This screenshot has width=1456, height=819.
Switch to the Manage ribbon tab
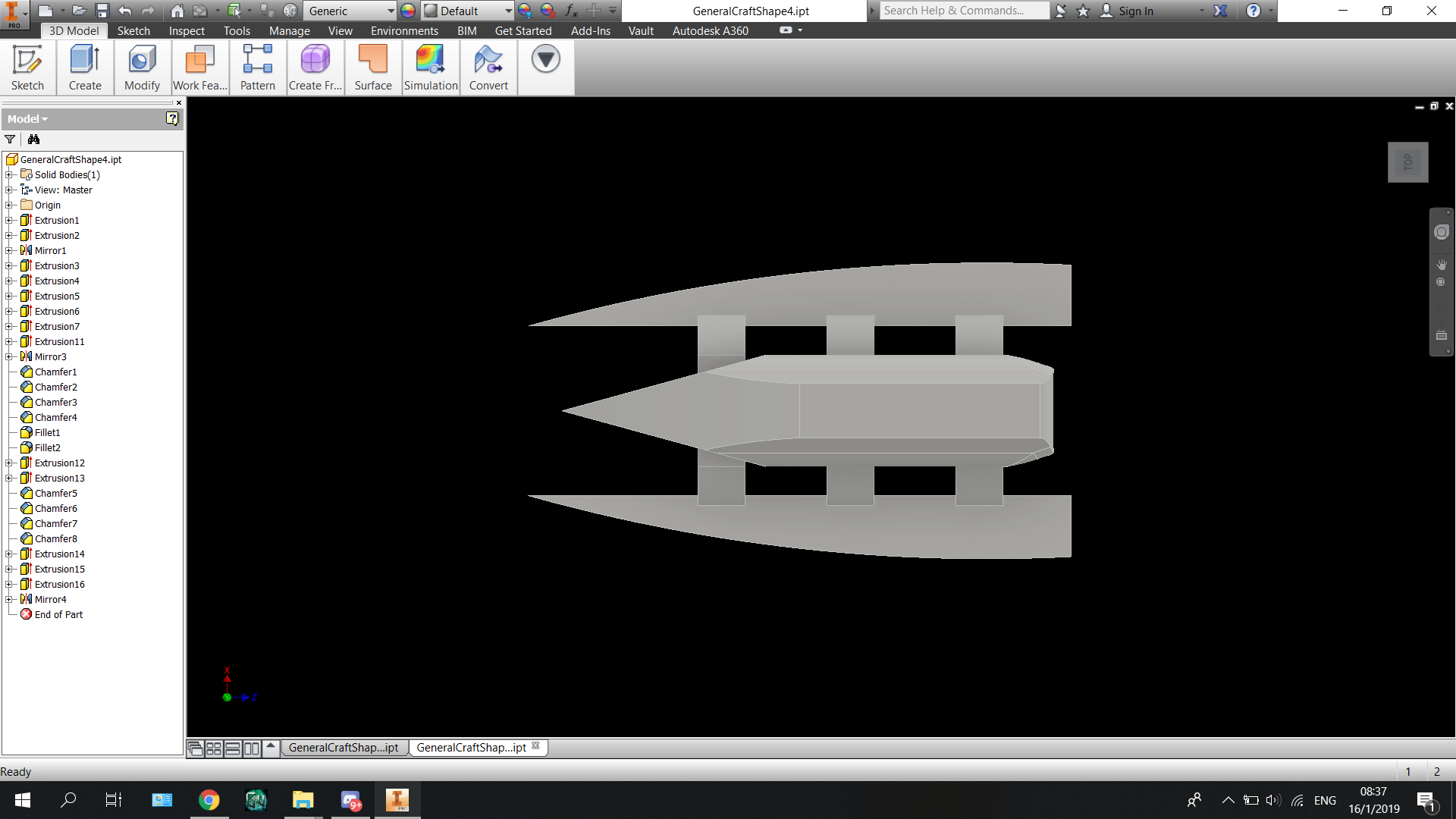click(289, 30)
